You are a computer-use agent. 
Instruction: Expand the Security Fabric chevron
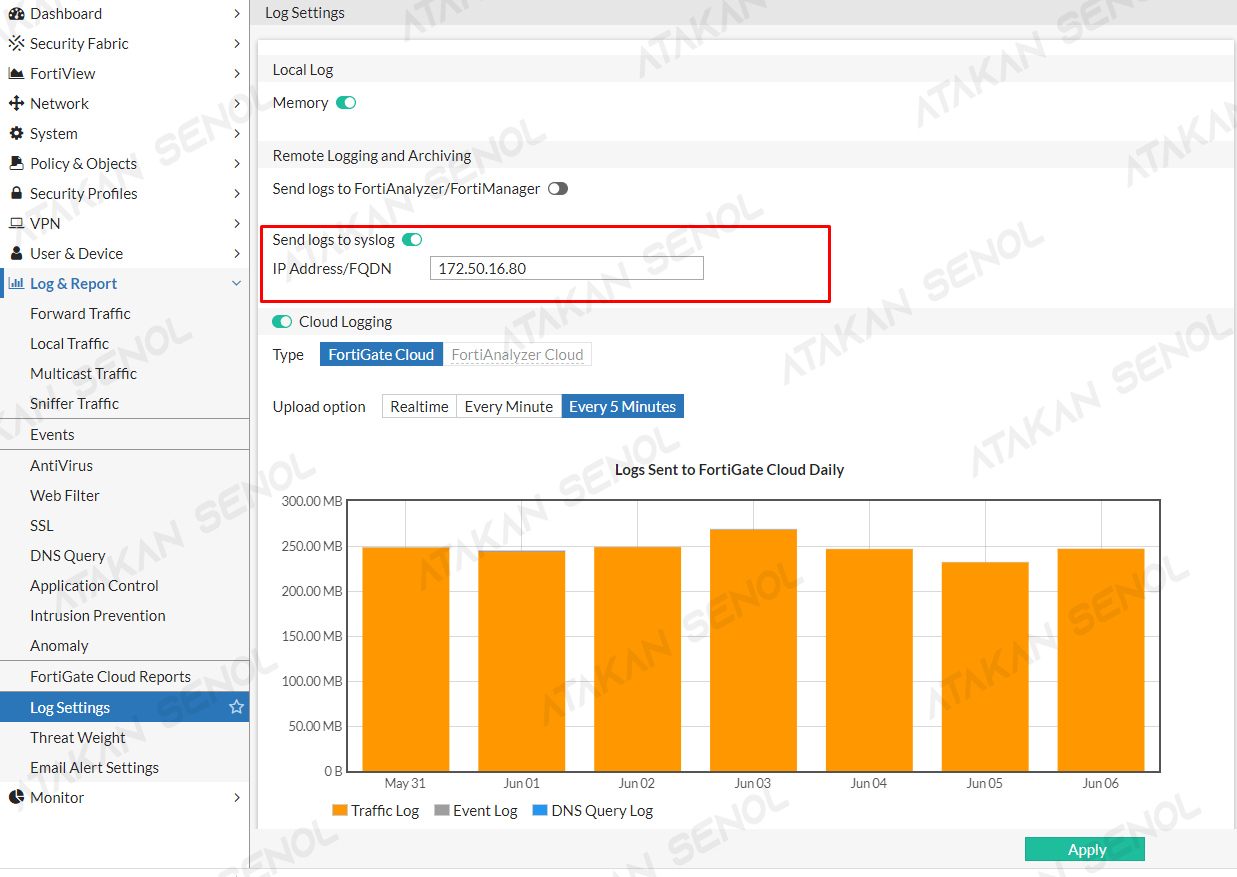(237, 44)
